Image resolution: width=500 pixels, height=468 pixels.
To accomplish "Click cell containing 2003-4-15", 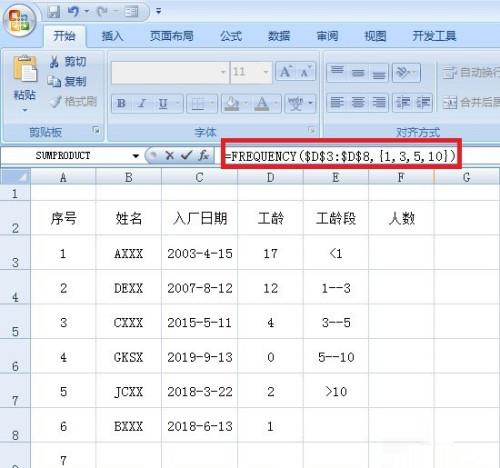I will tap(200, 254).
